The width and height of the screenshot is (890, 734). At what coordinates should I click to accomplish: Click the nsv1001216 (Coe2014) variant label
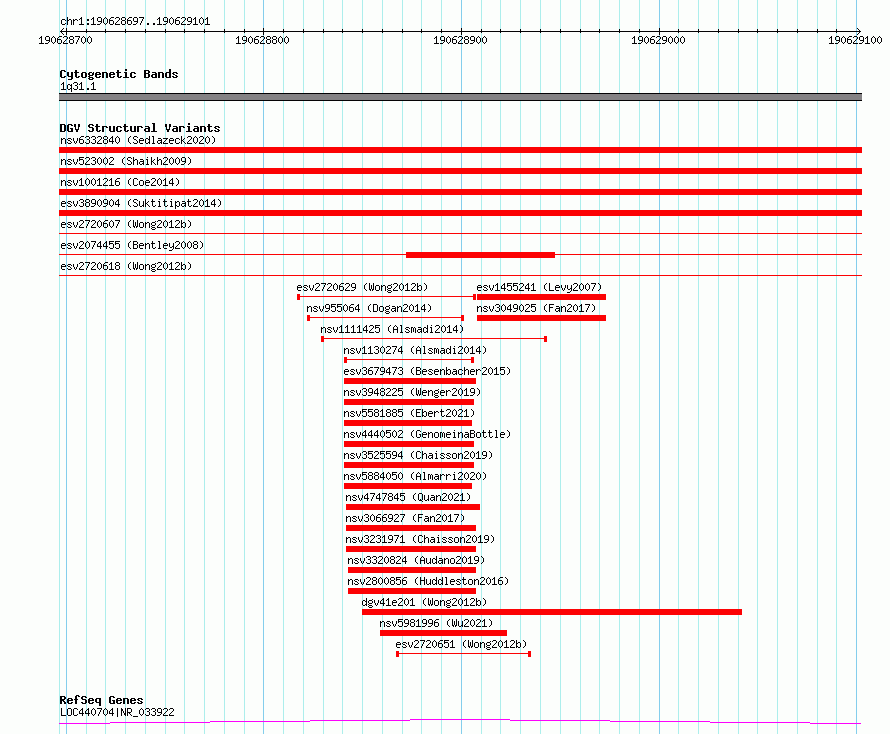[120, 182]
